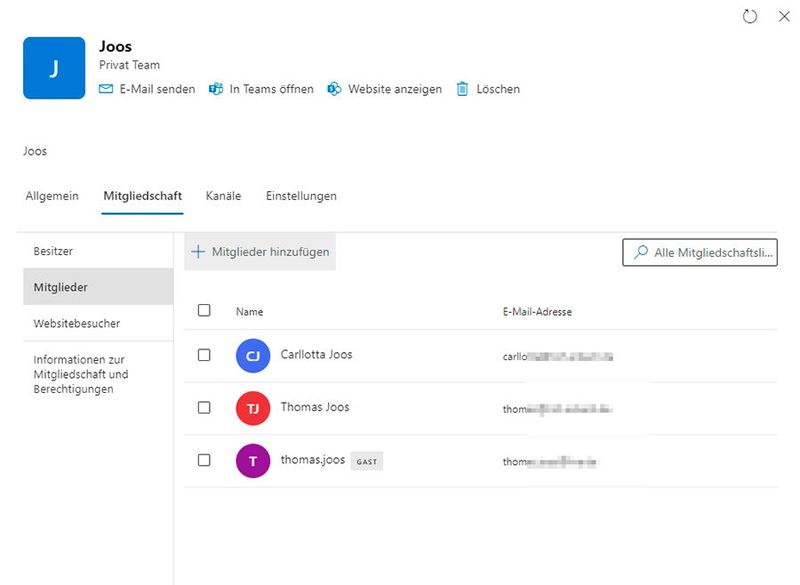Toggle the select-all checkbox in header
Screen dimensions: 800x585
click(x=204, y=311)
